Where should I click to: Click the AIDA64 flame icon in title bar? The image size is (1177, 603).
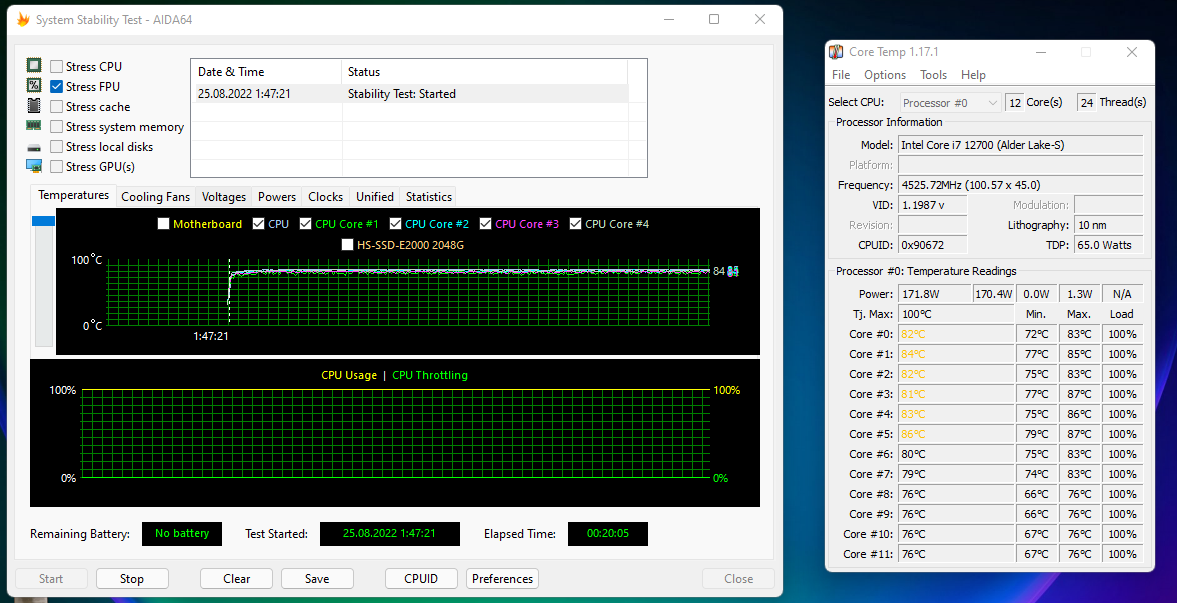pos(23,20)
